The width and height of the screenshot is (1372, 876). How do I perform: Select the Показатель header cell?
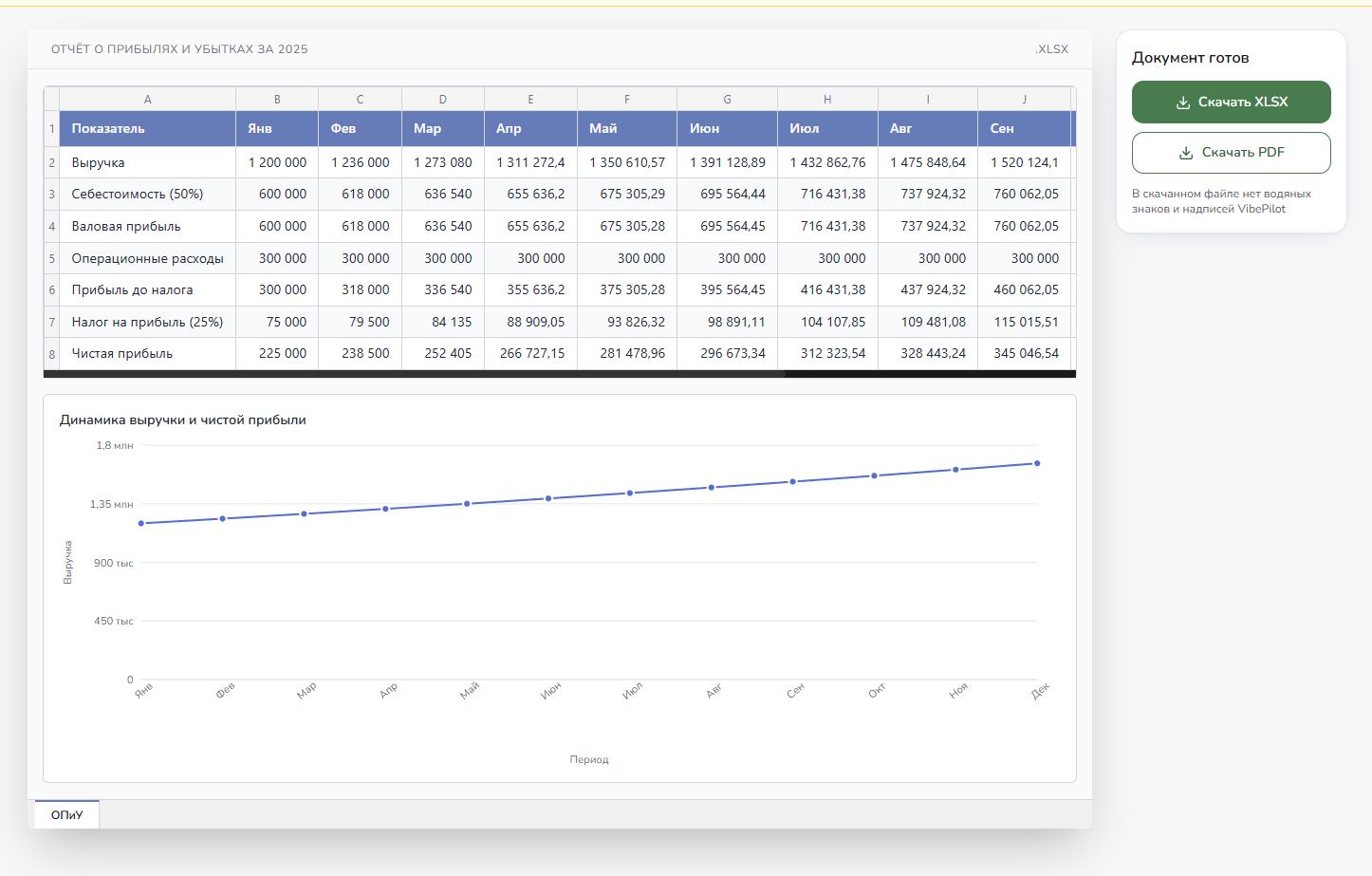coord(147,128)
